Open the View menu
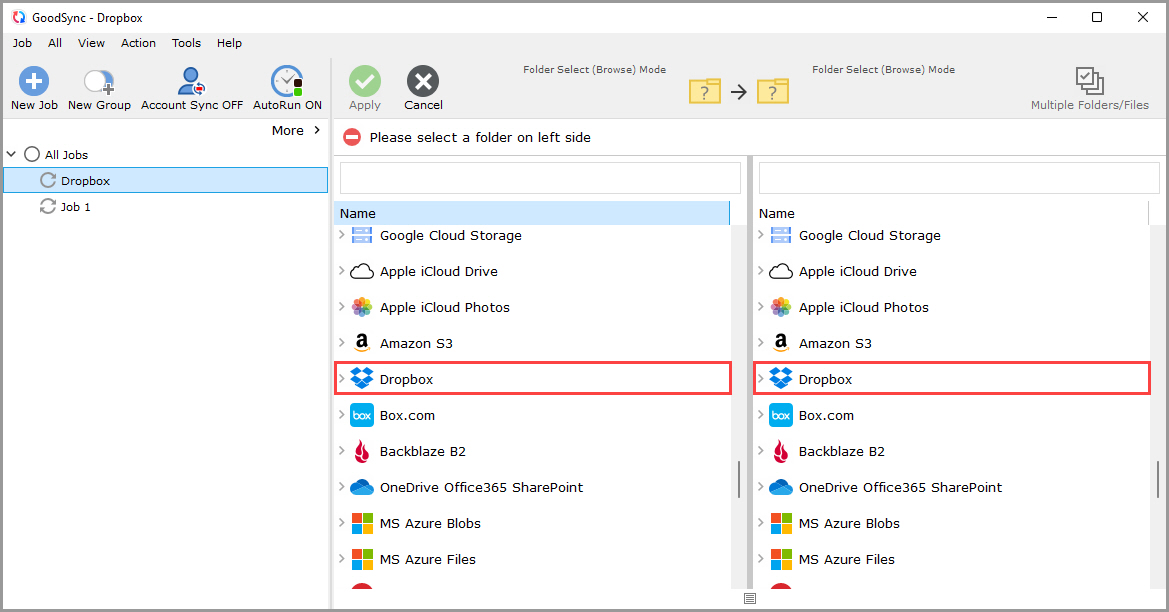 tap(91, 43)
